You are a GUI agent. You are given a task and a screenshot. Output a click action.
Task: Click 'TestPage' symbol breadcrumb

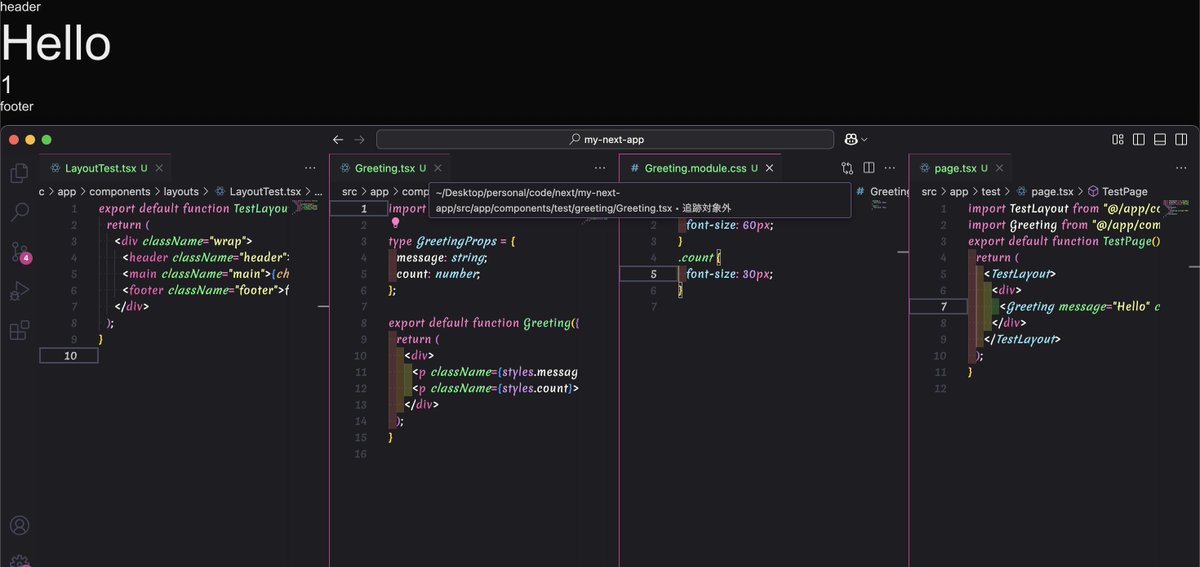pyautogui.click(x=1124, y=191)
